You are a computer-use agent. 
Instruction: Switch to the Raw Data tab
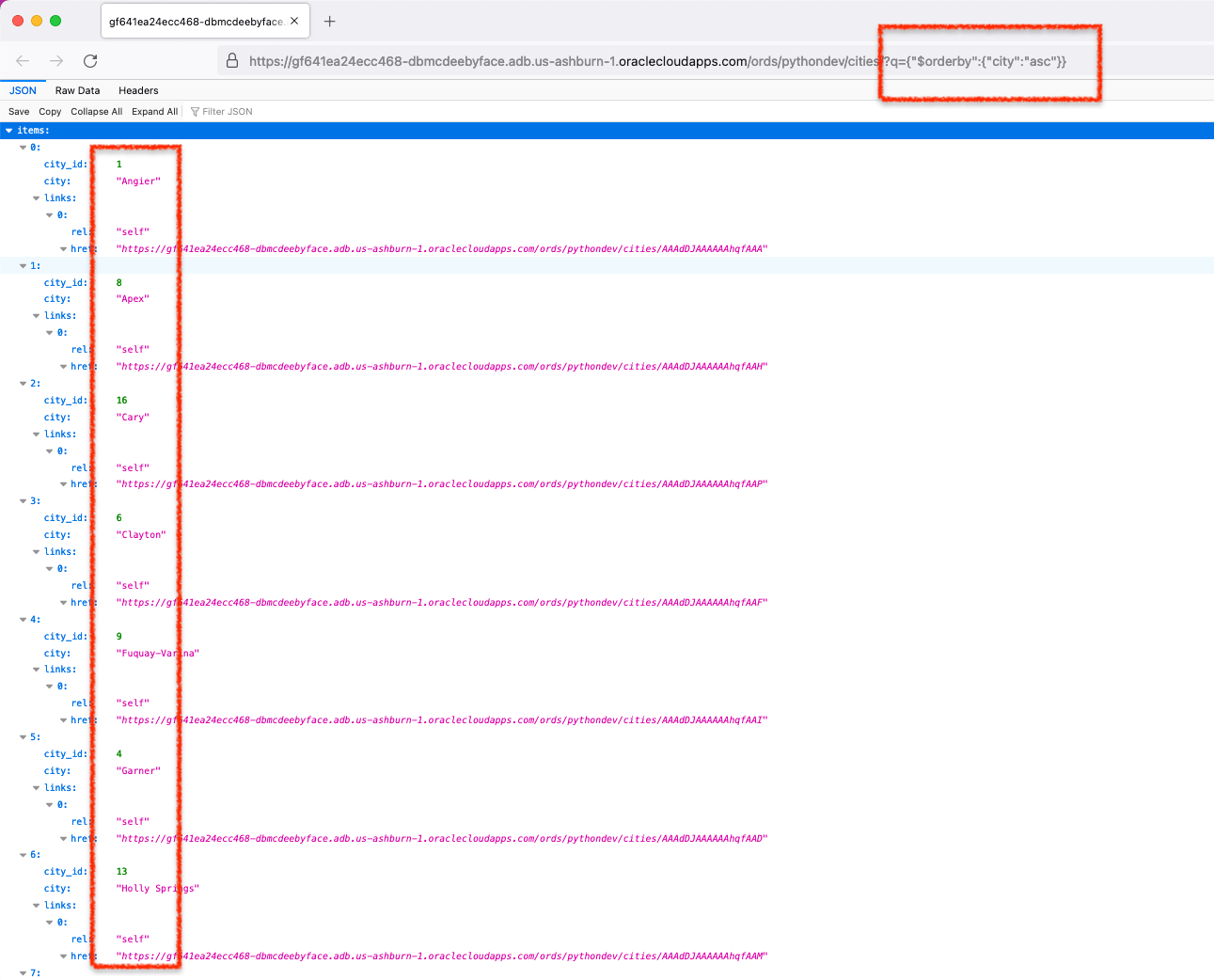[76, 90]
